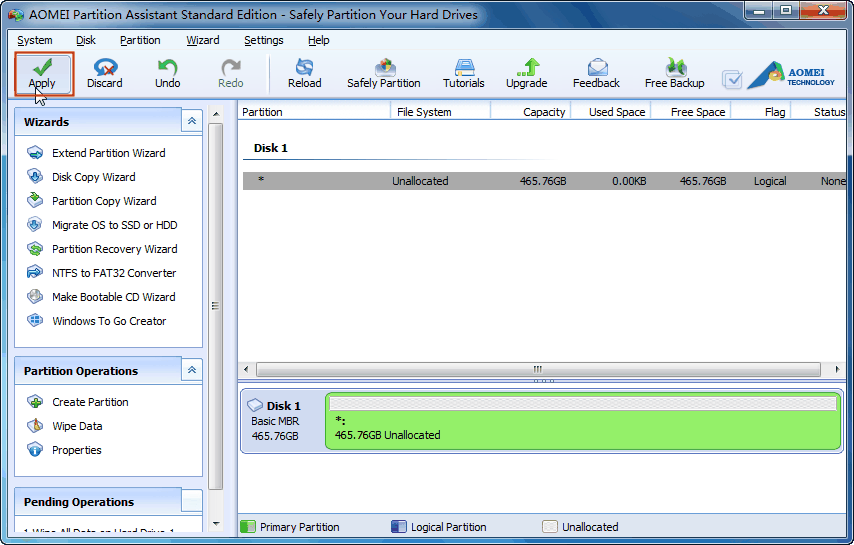Click Disk 1 drive icon in disk map
Image resolution: width=854 pixels, height=545 pixels.
254,405
